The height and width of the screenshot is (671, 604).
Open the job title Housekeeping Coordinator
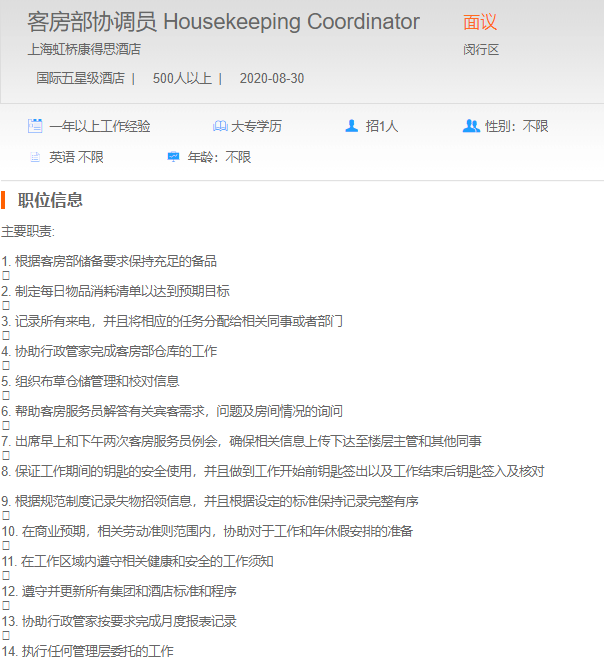pyautogui.click(x=223, y=22)
